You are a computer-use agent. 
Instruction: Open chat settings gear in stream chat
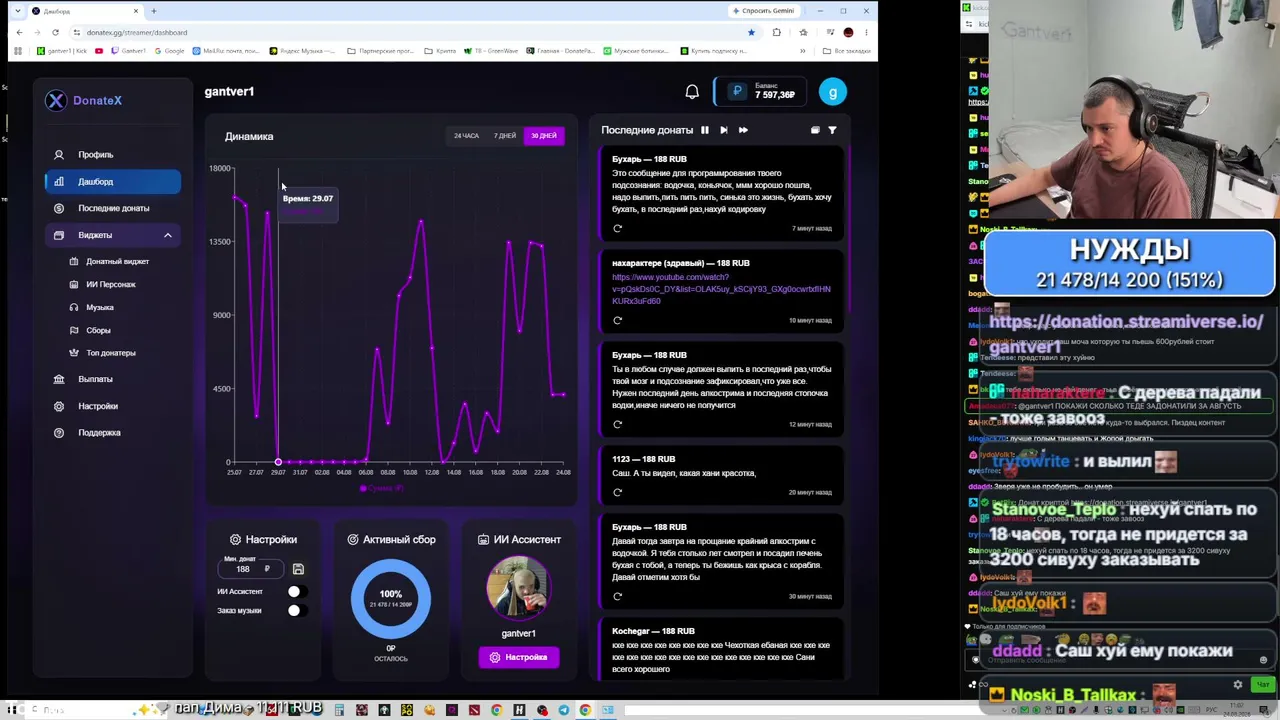tap(1238, 685)
